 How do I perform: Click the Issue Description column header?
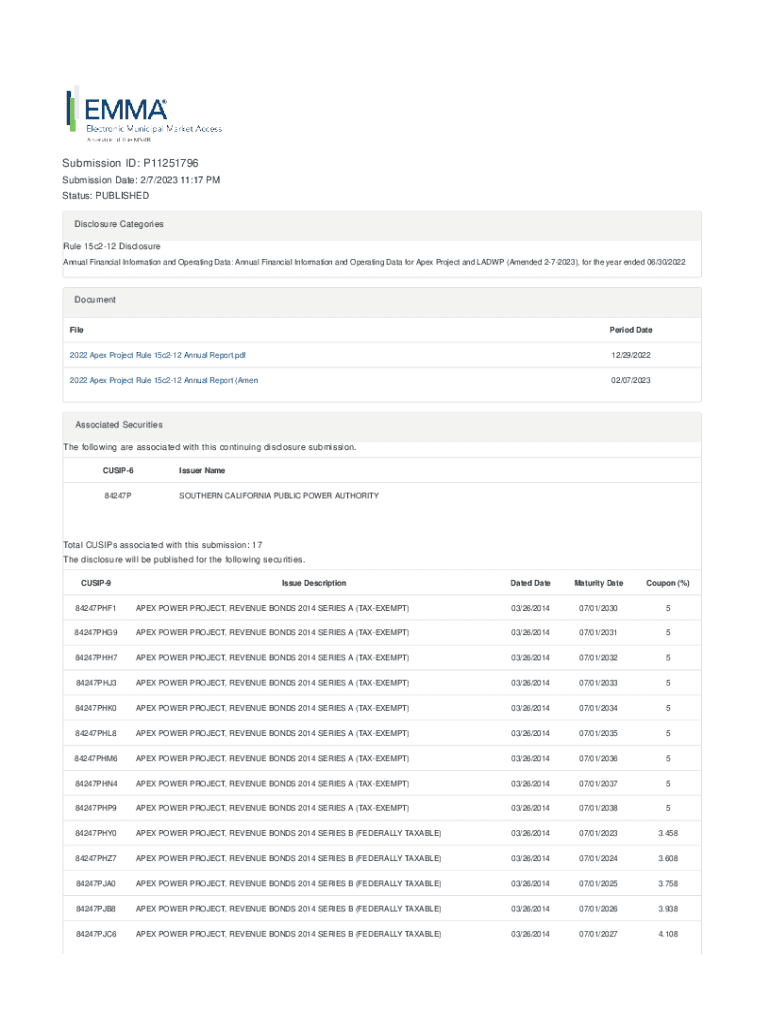(x=314, y=583)
